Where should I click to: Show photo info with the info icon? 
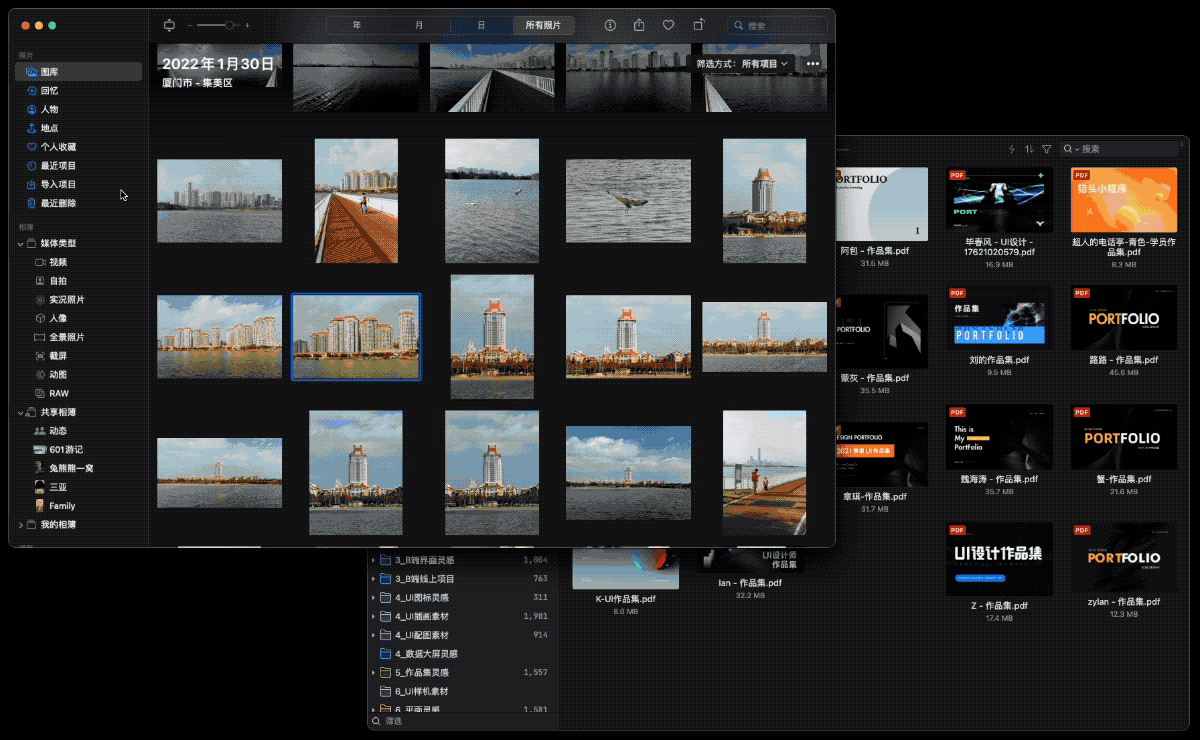tap(611, 25)
